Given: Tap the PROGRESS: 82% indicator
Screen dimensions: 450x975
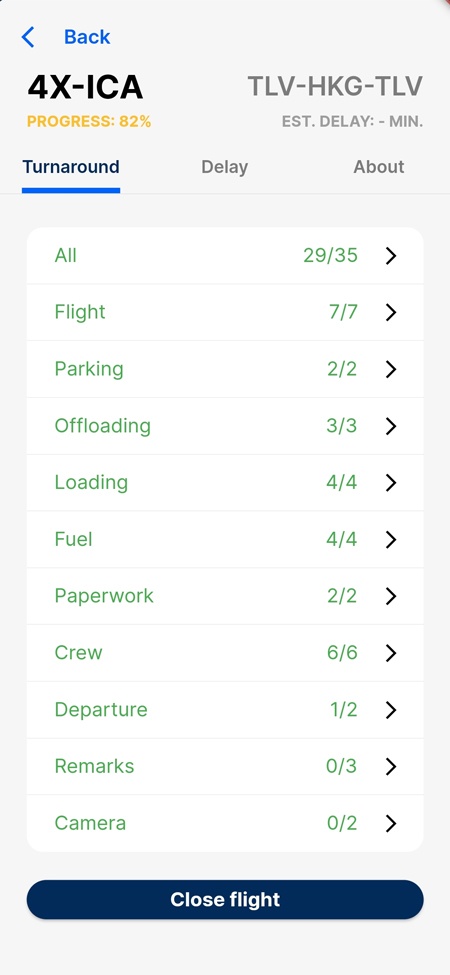Looking at the screenshot, I should [89, 121].
